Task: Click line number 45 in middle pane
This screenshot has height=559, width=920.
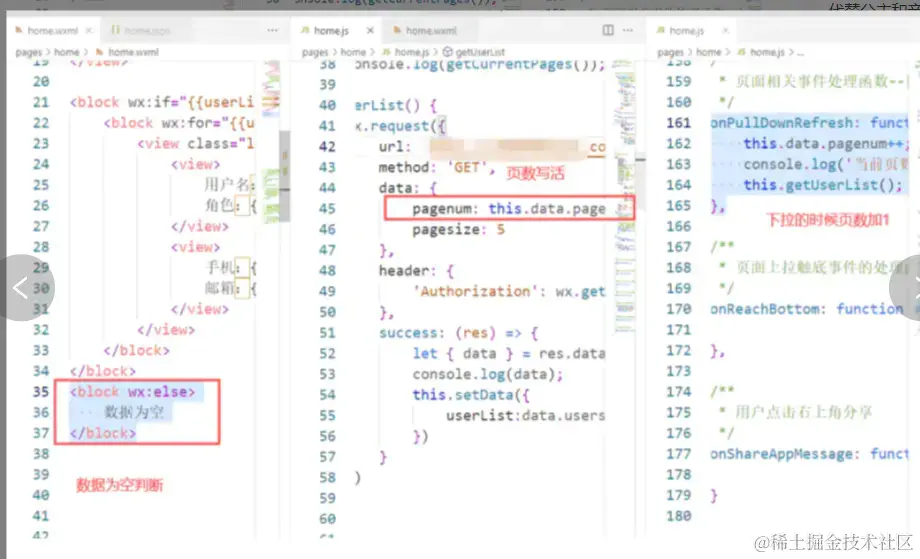Action: (x=327, y=209)
